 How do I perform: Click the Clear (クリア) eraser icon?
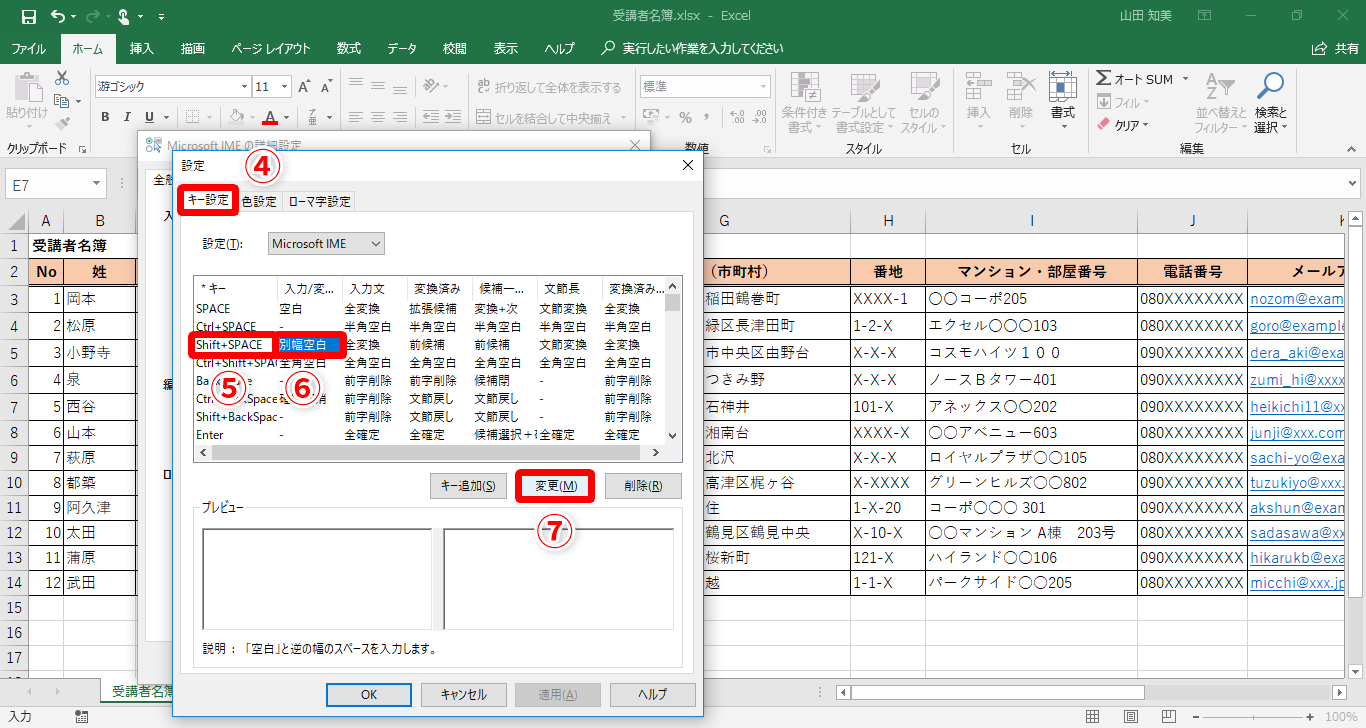click(1104, 125)
